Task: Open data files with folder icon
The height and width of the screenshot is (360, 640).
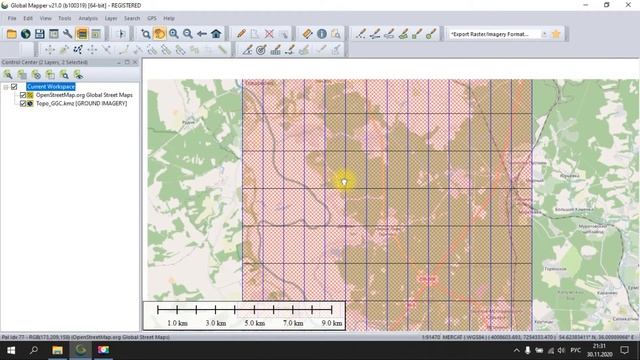Action: tap(11, 34)
